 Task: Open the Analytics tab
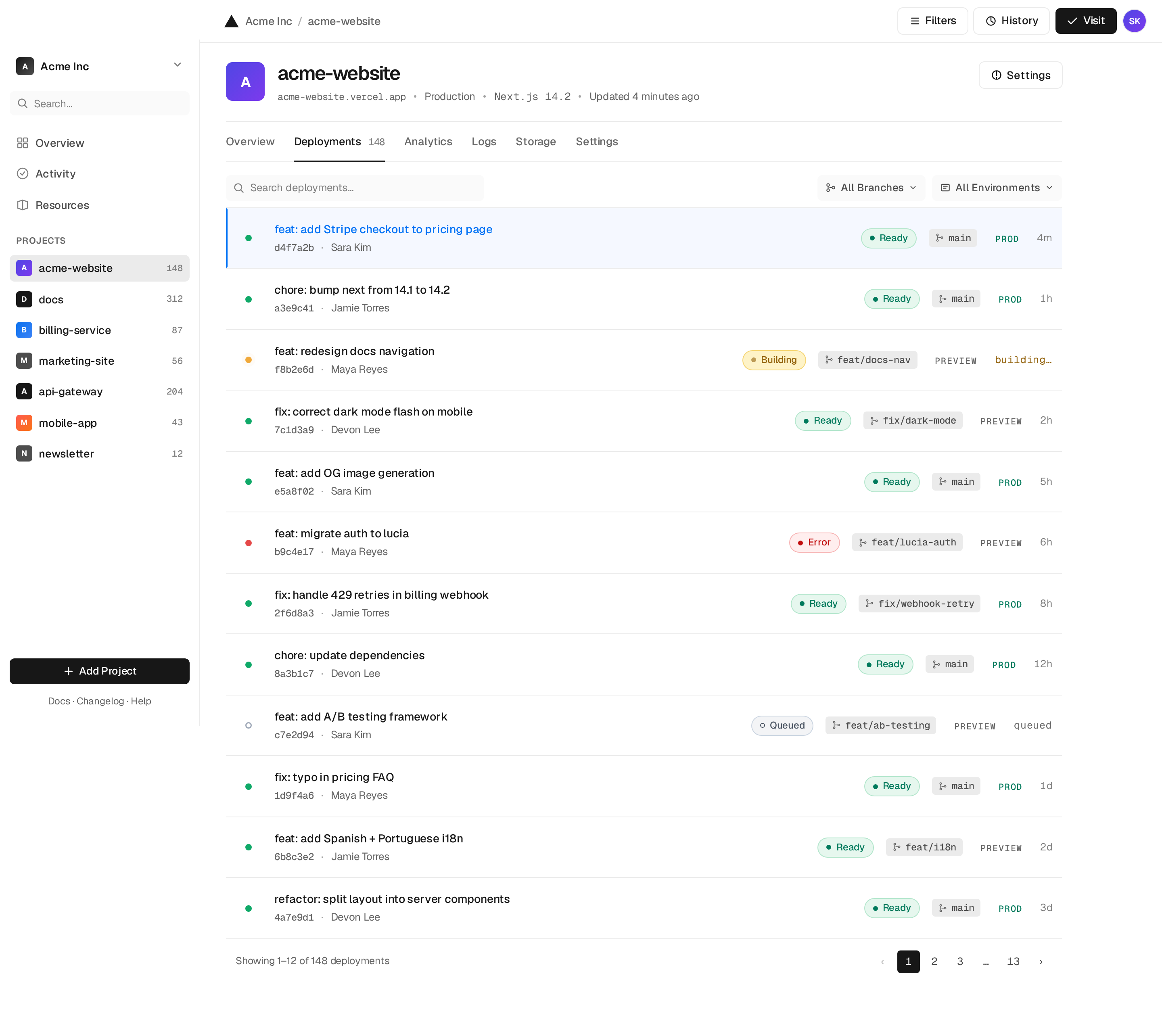pyautogui.click(x=428, y=142)
